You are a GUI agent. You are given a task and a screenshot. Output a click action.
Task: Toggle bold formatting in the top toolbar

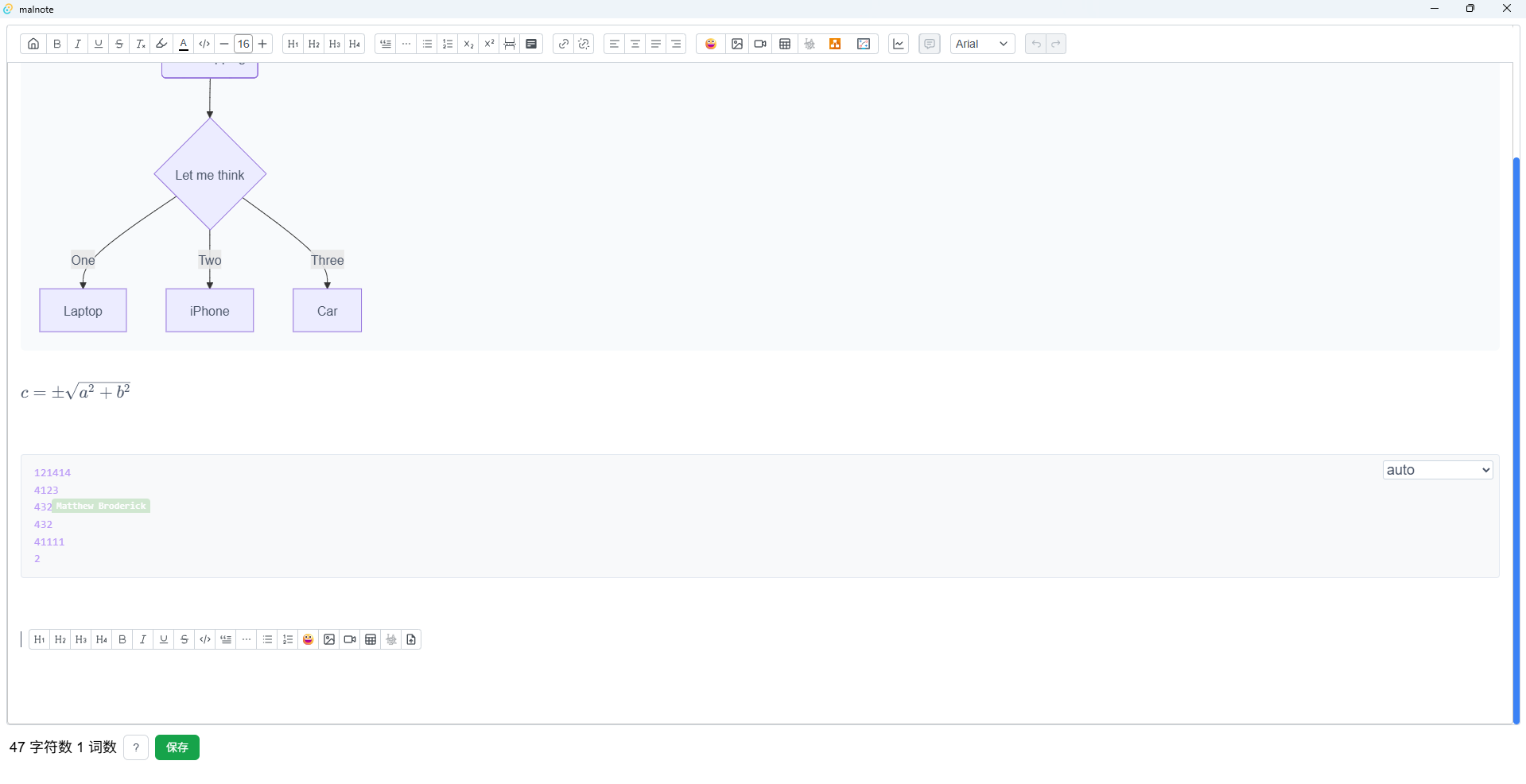point(56,44)
